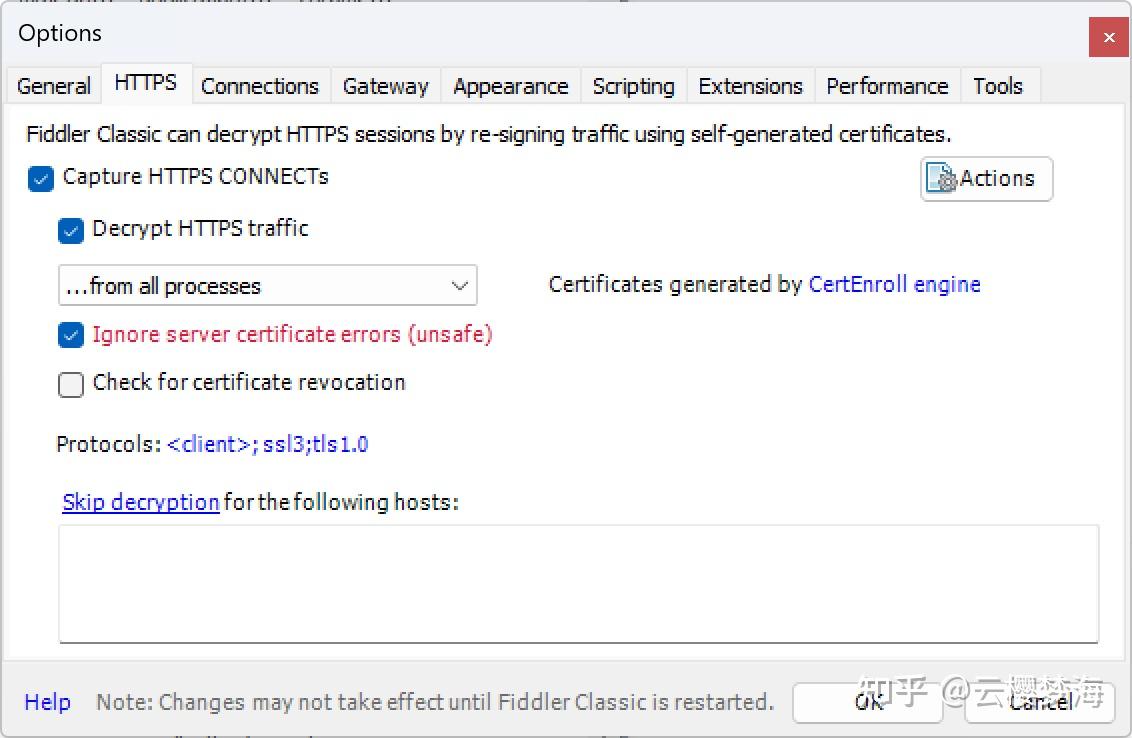1132x738 pixels.
Task: Switch to the General tab
Action: [52, 86]
